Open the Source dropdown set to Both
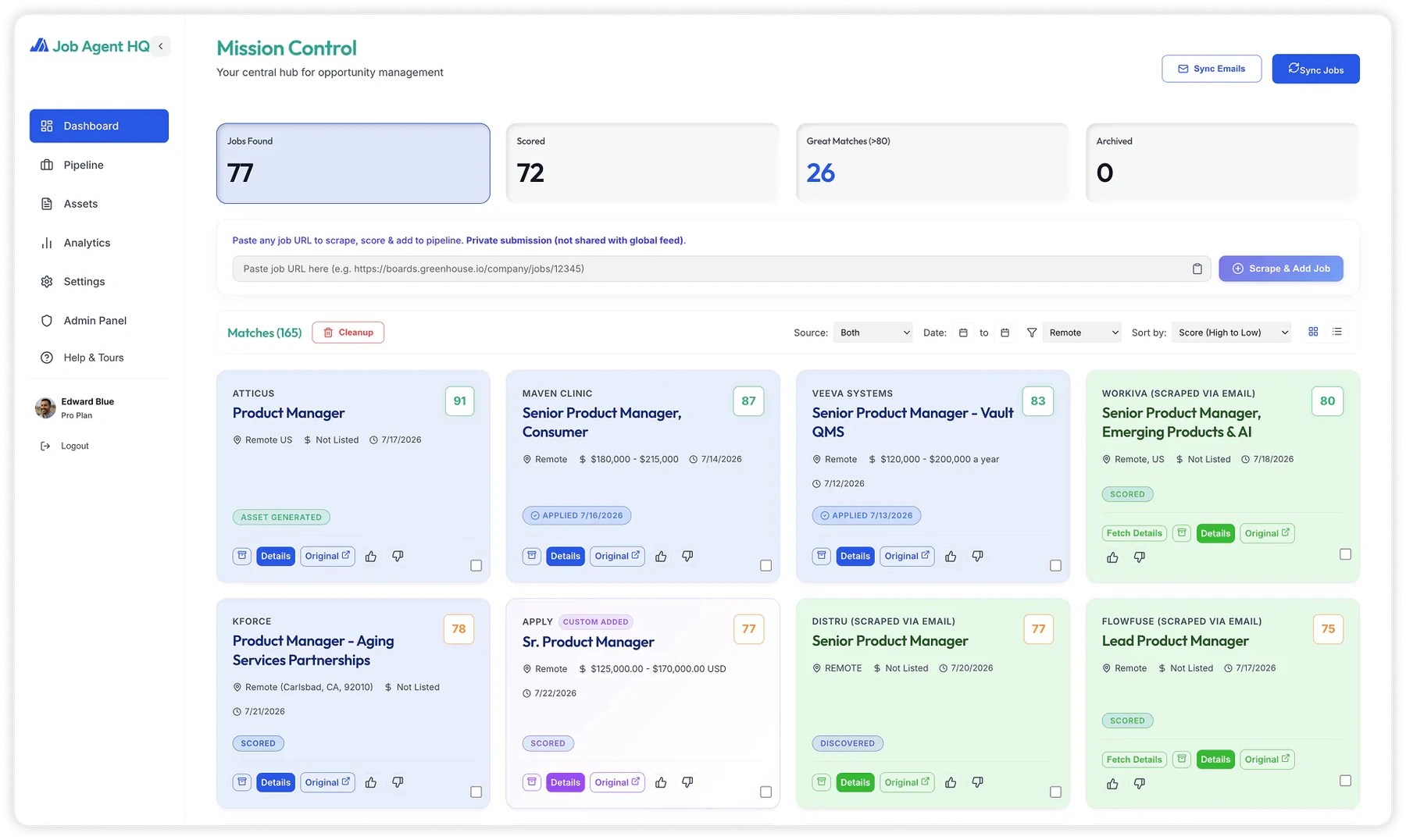The image size is (1406, 840). 873,333
